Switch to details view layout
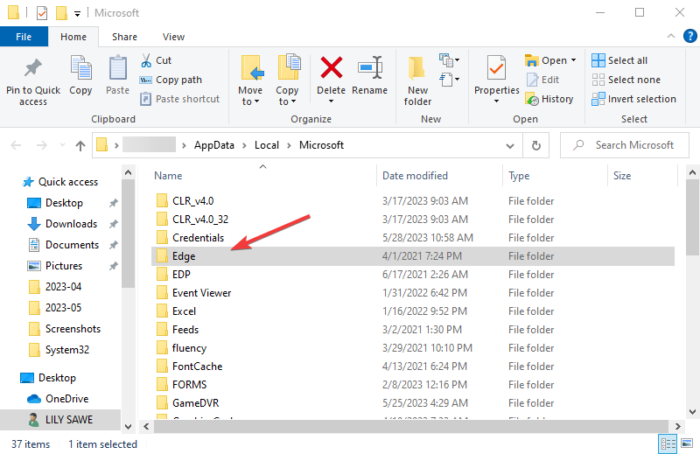Viewport: 700px width, 454px height. [x=668, y=444]
